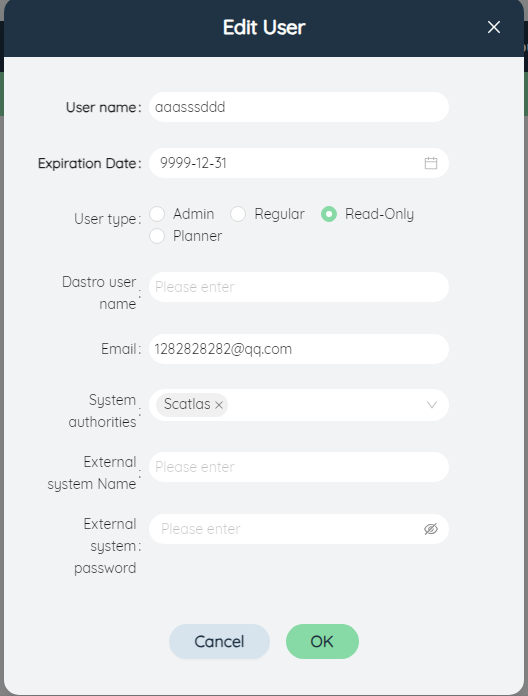
Task: Focus the User name field
Action: (299, 107)
